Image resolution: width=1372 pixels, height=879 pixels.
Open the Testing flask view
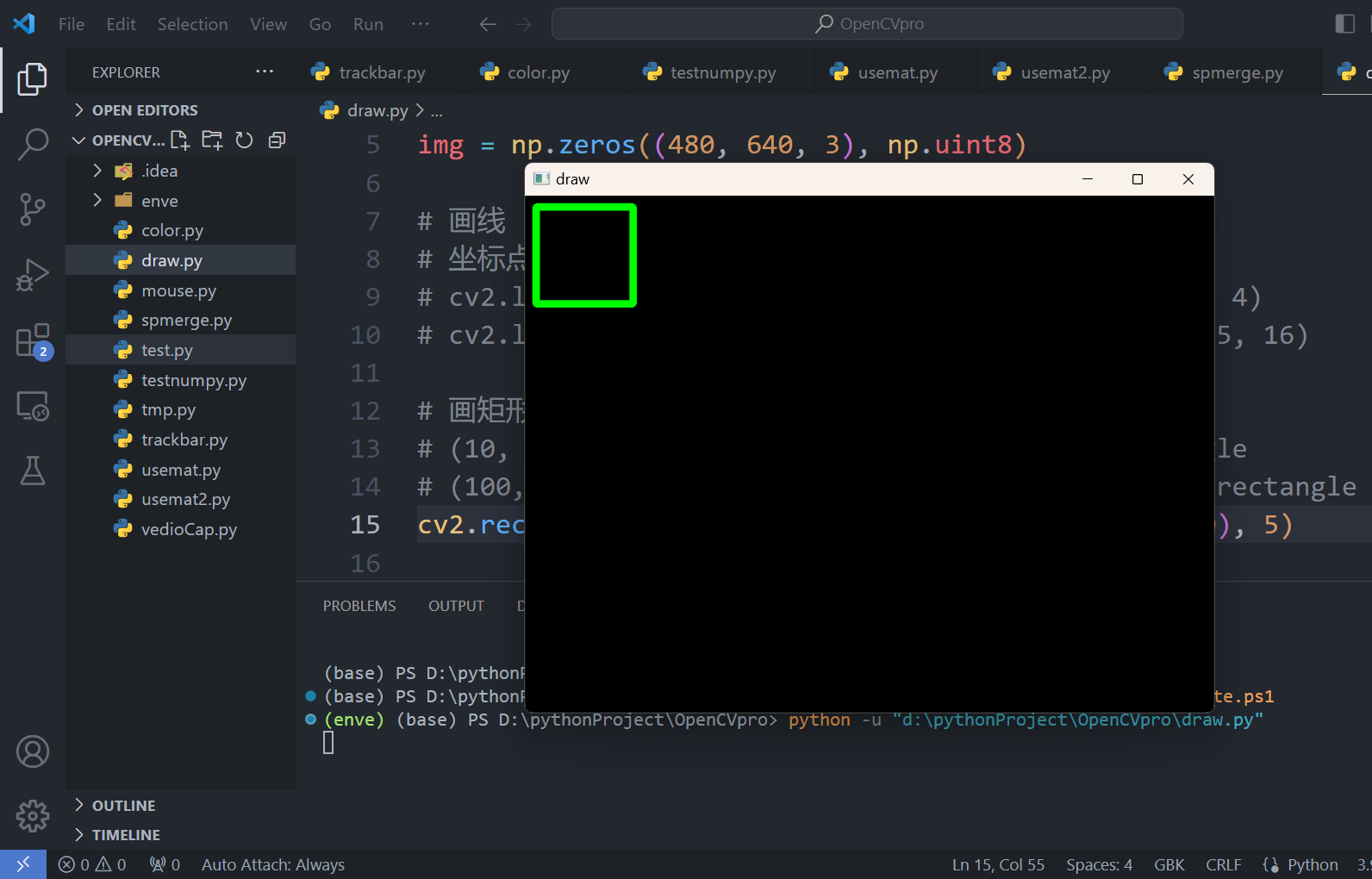point(32,471)
